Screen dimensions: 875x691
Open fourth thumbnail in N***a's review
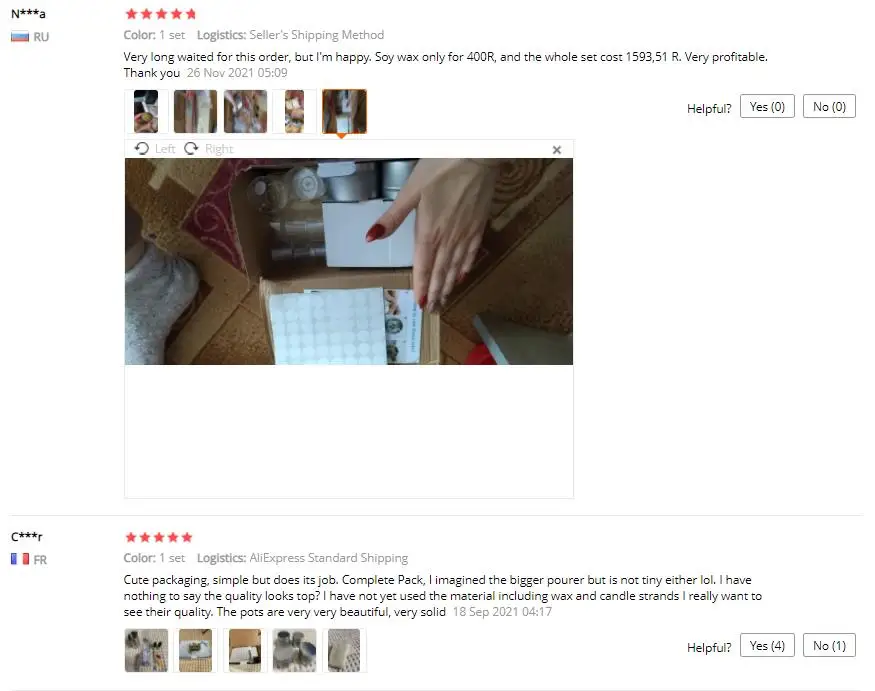point(295,111)
